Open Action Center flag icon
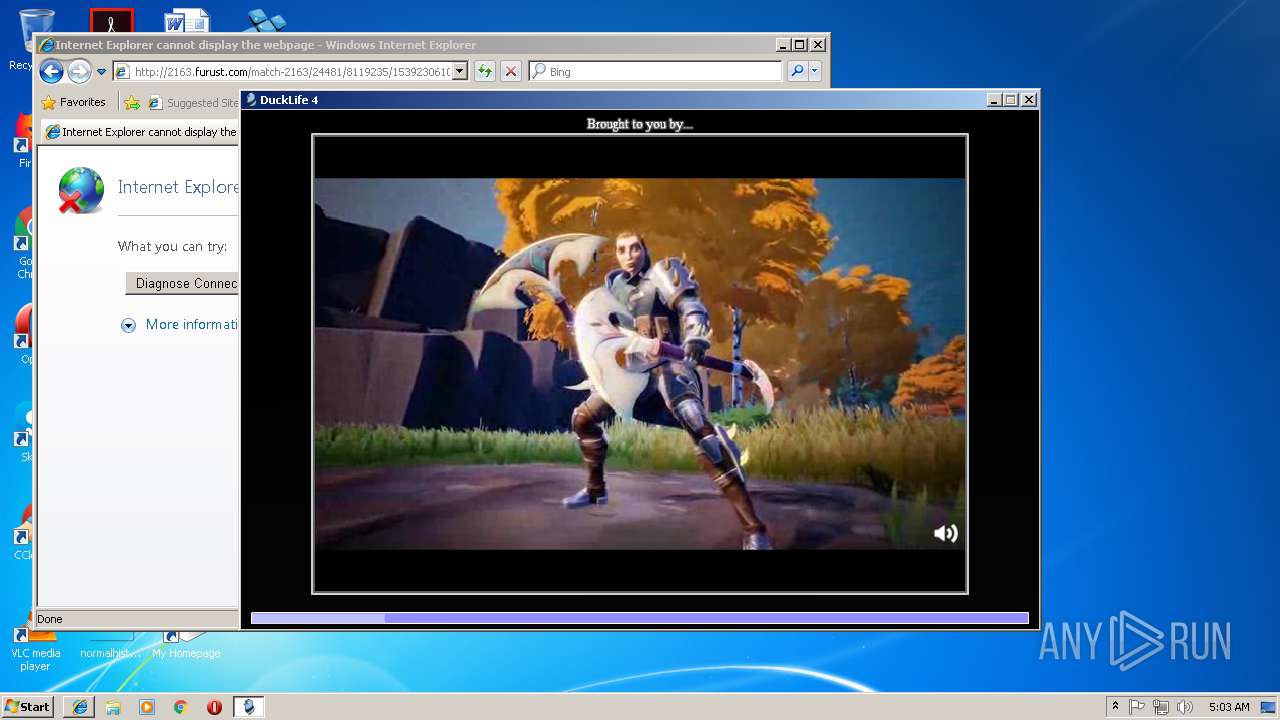 point(1137,707)
